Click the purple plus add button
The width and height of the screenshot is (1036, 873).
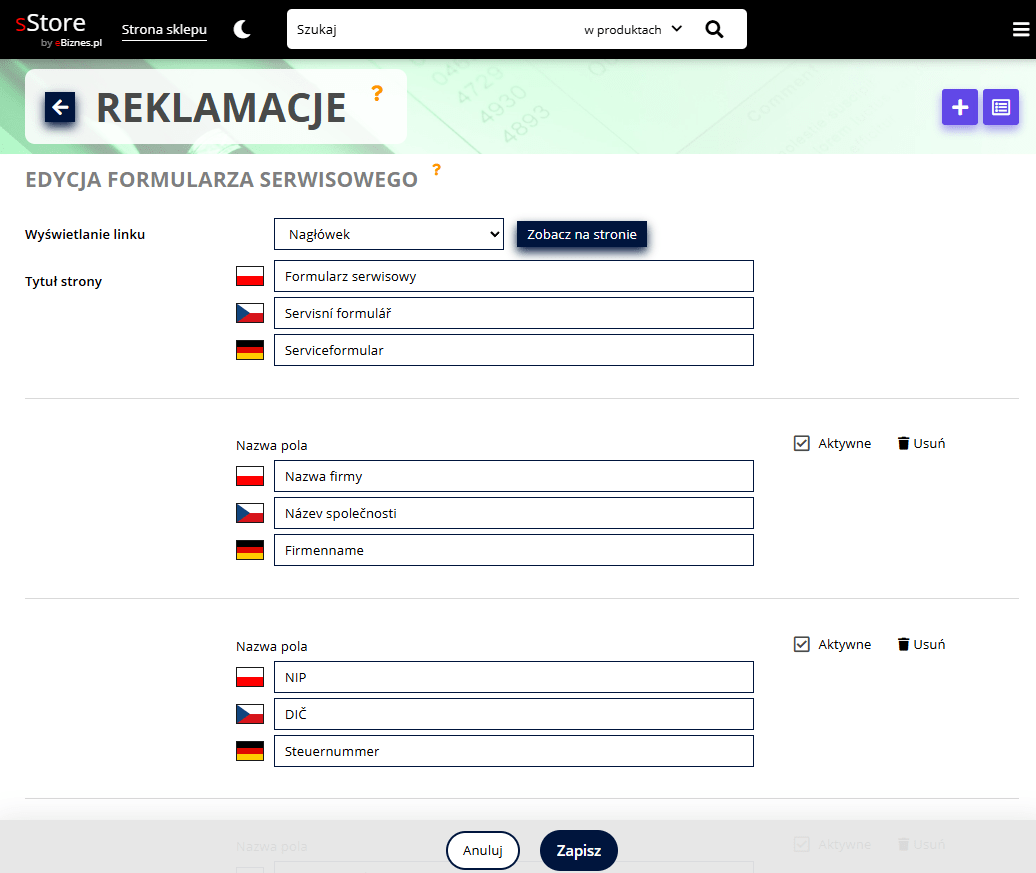click(x=959, y=107)
